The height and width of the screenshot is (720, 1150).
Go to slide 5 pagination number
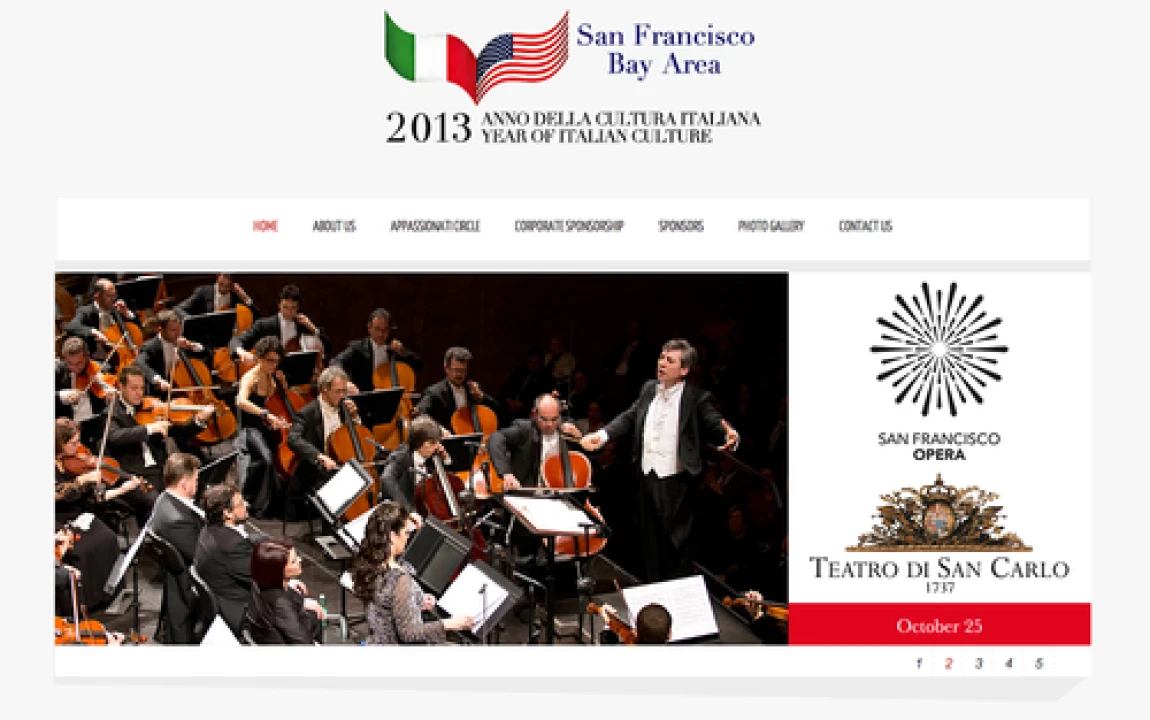(x=1039, y=664)
